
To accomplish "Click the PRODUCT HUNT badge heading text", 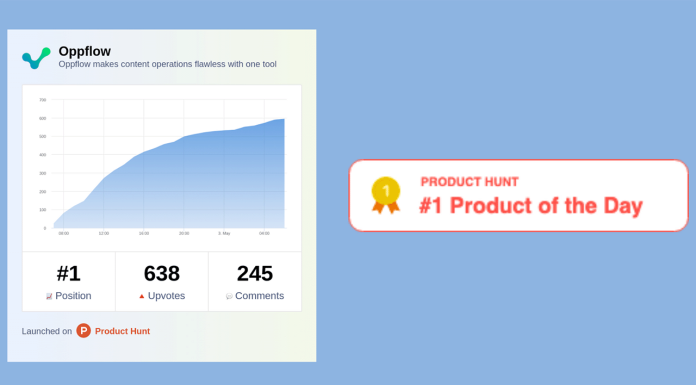I will (x=470, y=182).
